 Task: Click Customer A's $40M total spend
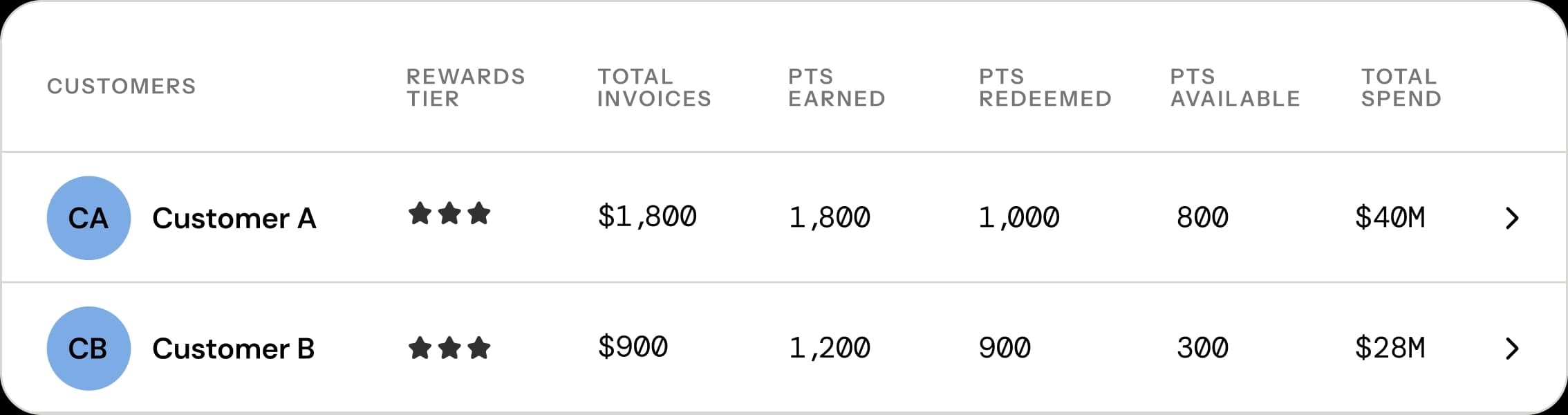pyautogui.click(x=1390, y=217)
